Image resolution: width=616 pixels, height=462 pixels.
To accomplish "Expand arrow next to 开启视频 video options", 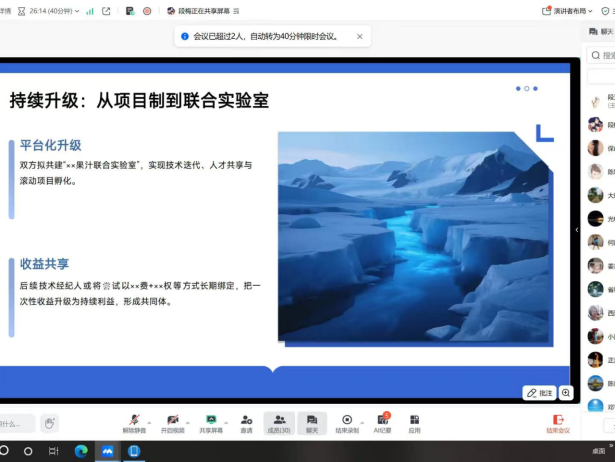I will tap(186, 420).
